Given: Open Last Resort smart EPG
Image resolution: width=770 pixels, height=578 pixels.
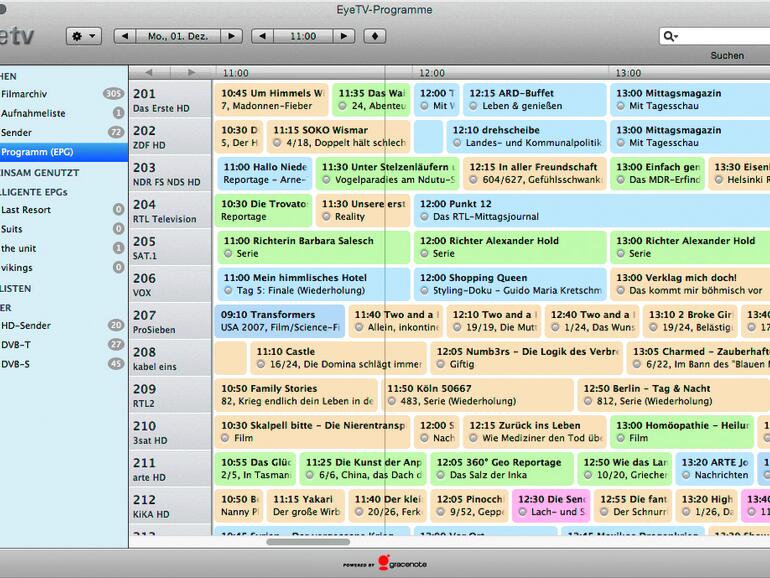Looking at the screenshot, I should point(64,210).
